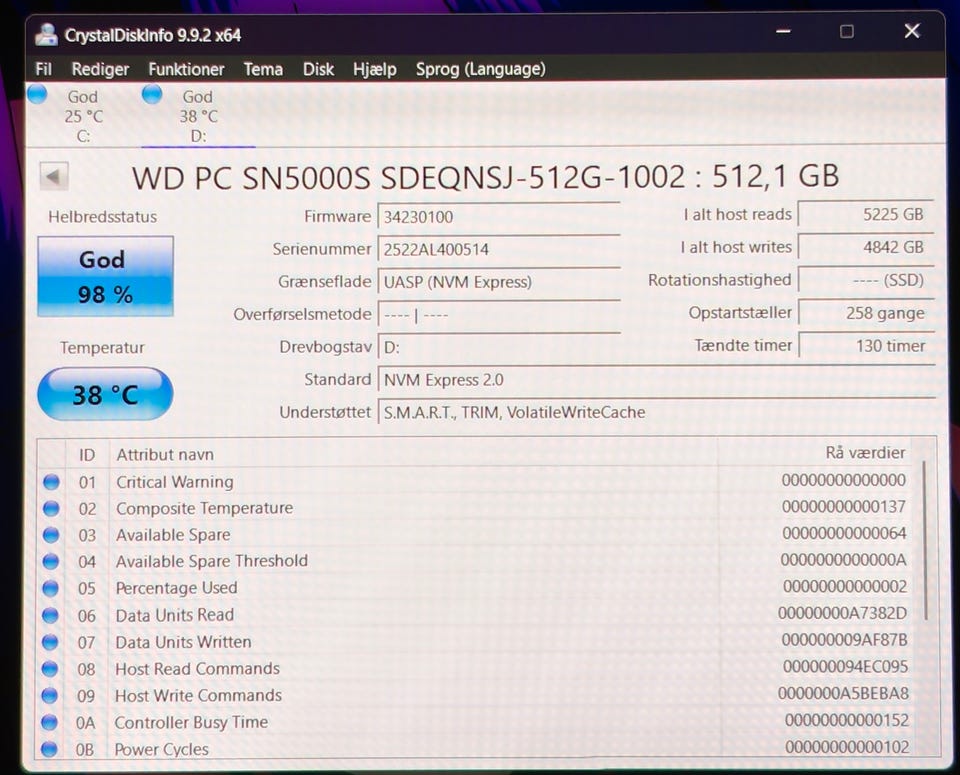The image size is (960, 775).
Task: Click the blue status orb for drive C:
Action: click(x=37, y=94)
